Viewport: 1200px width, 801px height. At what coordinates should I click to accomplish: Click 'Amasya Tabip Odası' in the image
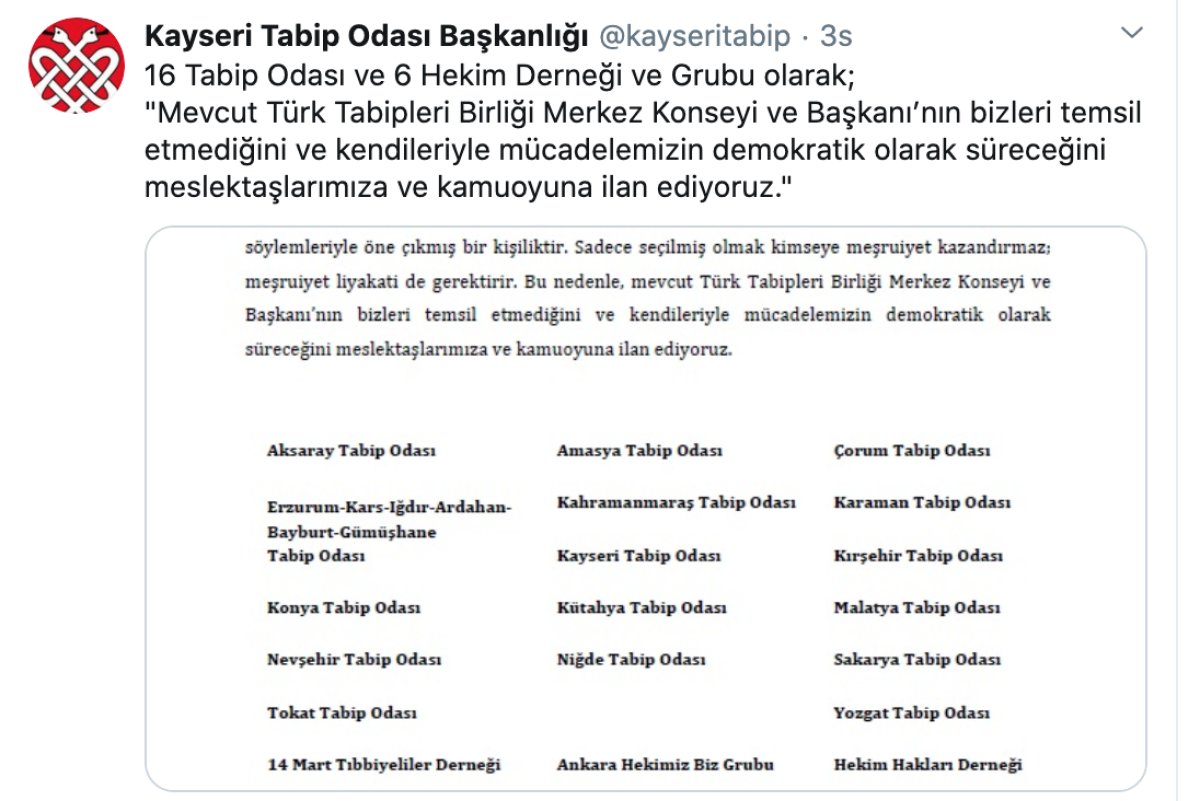point(640,451)
